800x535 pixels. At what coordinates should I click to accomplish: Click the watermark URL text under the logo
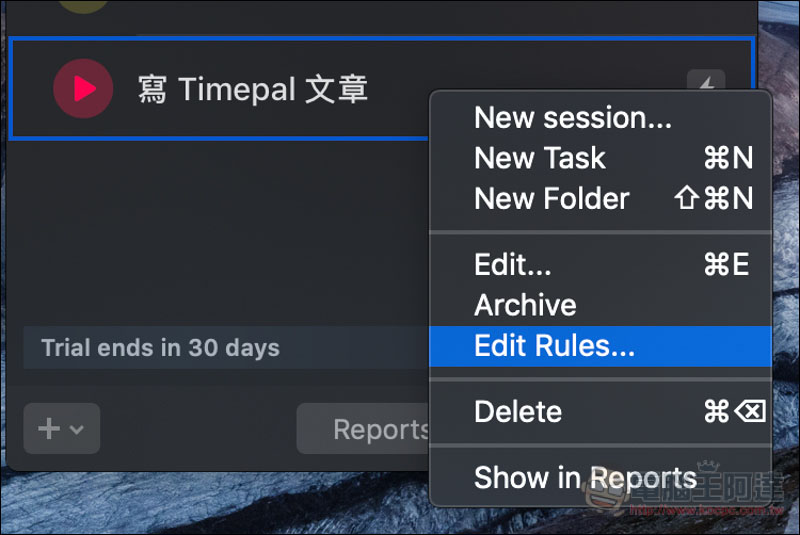point(707,509)
